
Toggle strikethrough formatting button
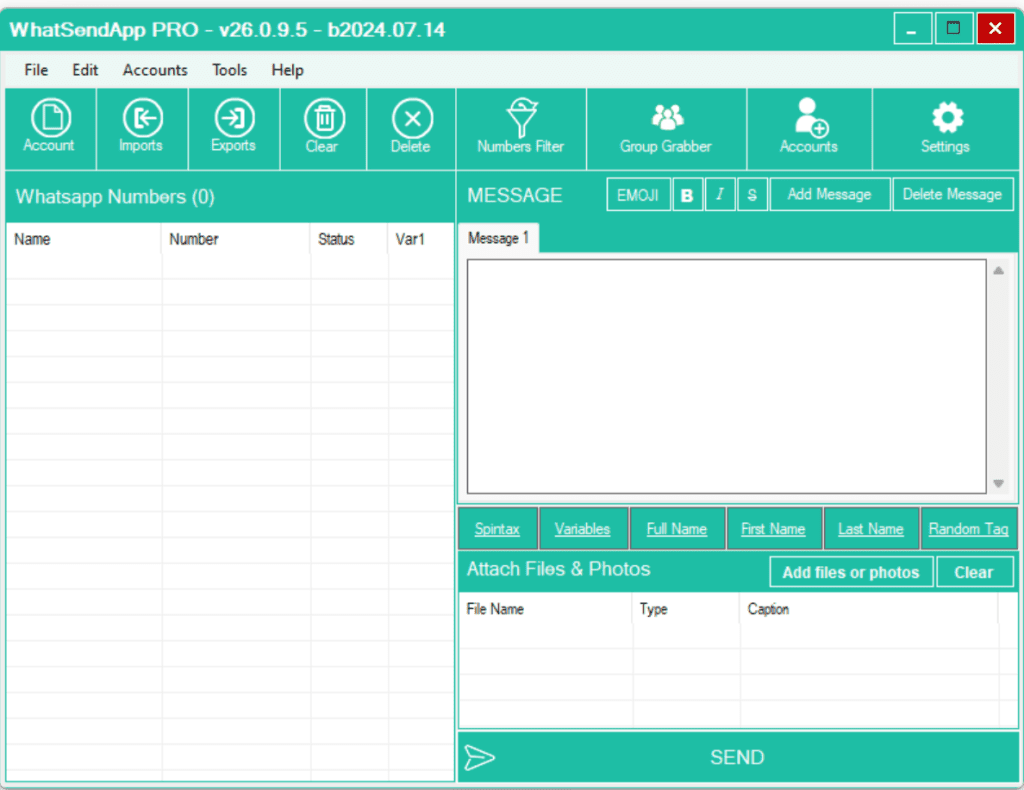pyautogui.click(x=752, y=195)
